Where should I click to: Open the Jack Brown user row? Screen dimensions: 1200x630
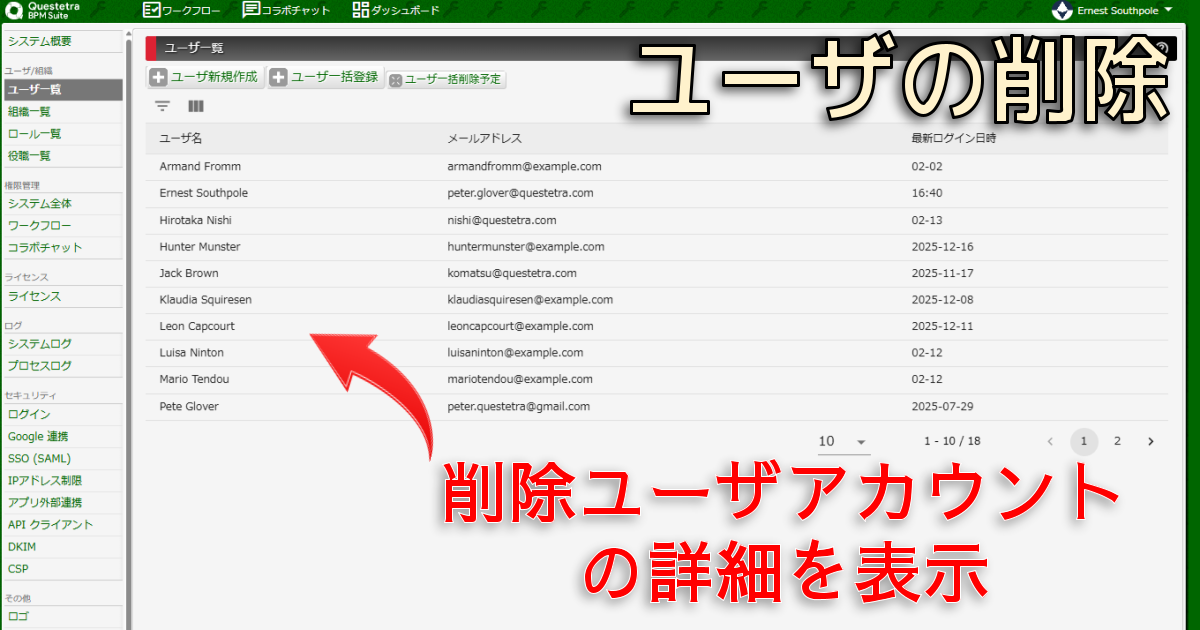tap(657, 273)
